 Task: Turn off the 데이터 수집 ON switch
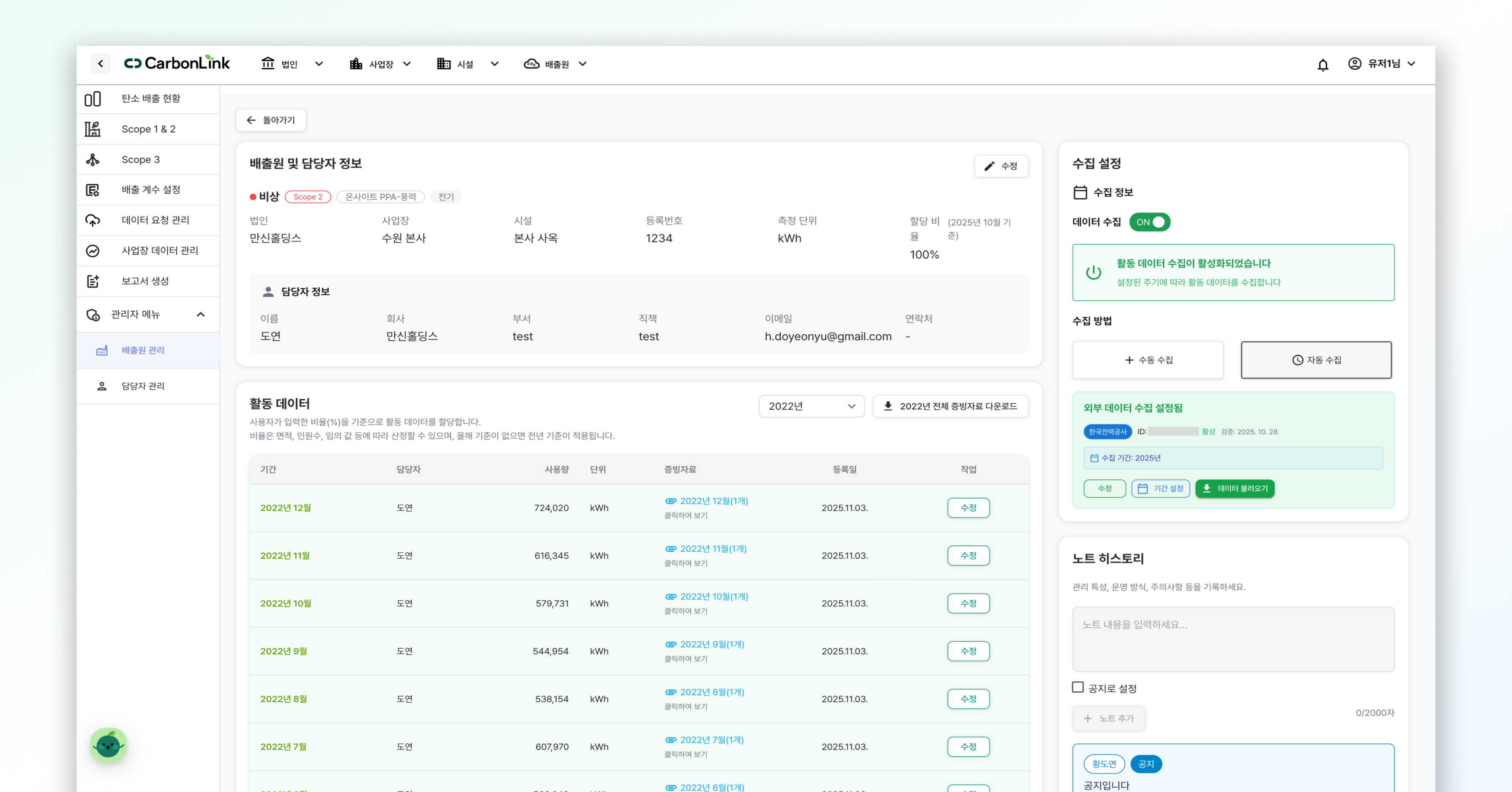coord(1149,222)
